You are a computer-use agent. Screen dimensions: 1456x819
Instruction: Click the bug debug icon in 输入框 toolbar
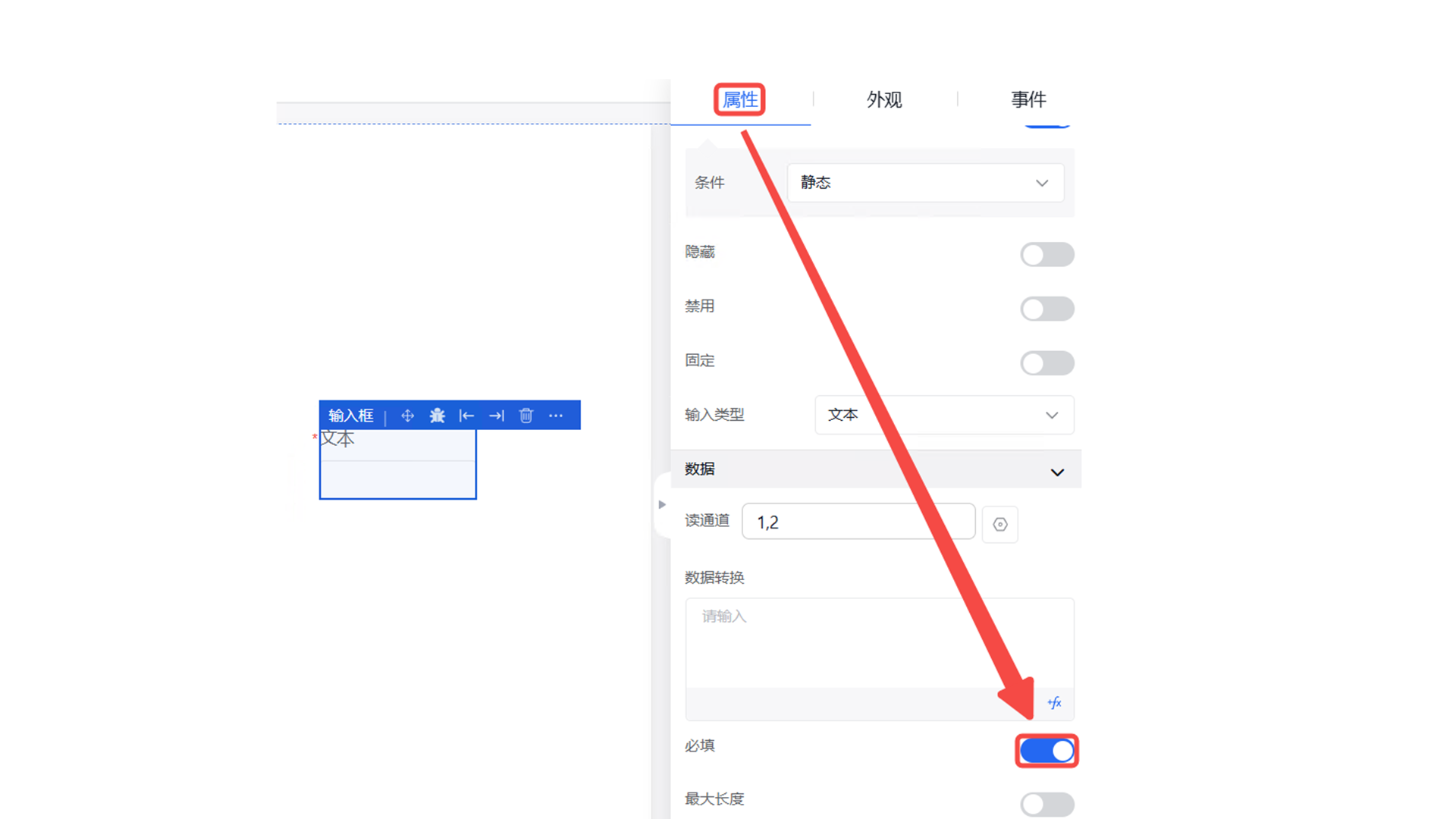click(x=437, y=416)
